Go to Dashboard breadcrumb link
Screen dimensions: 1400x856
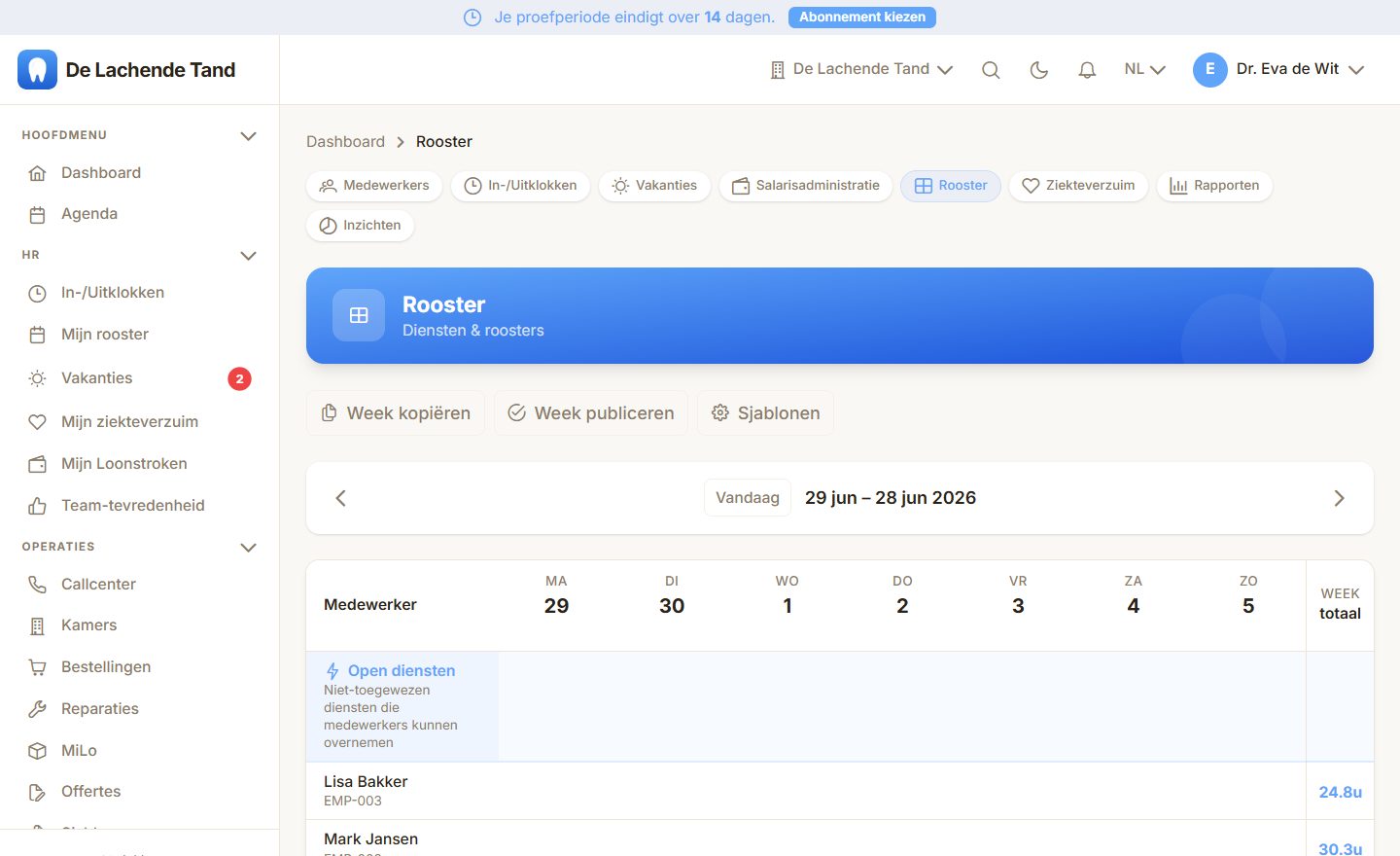tap(345, 142)
